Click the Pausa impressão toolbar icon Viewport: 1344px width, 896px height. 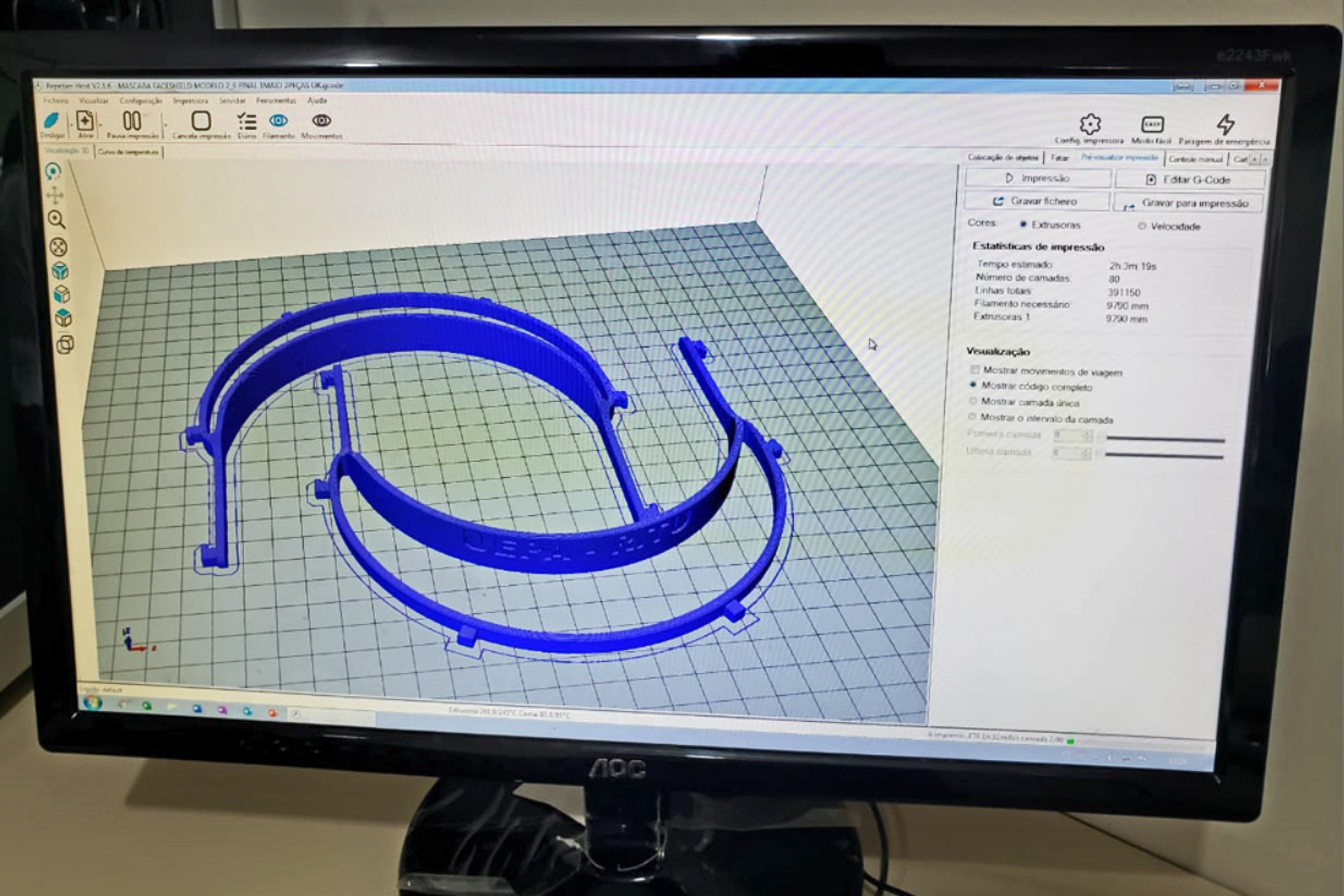point(132,121)
